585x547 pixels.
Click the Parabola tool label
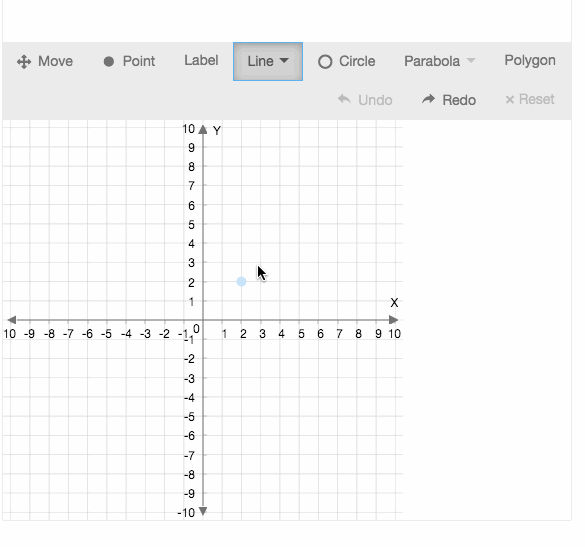[432, 61]
